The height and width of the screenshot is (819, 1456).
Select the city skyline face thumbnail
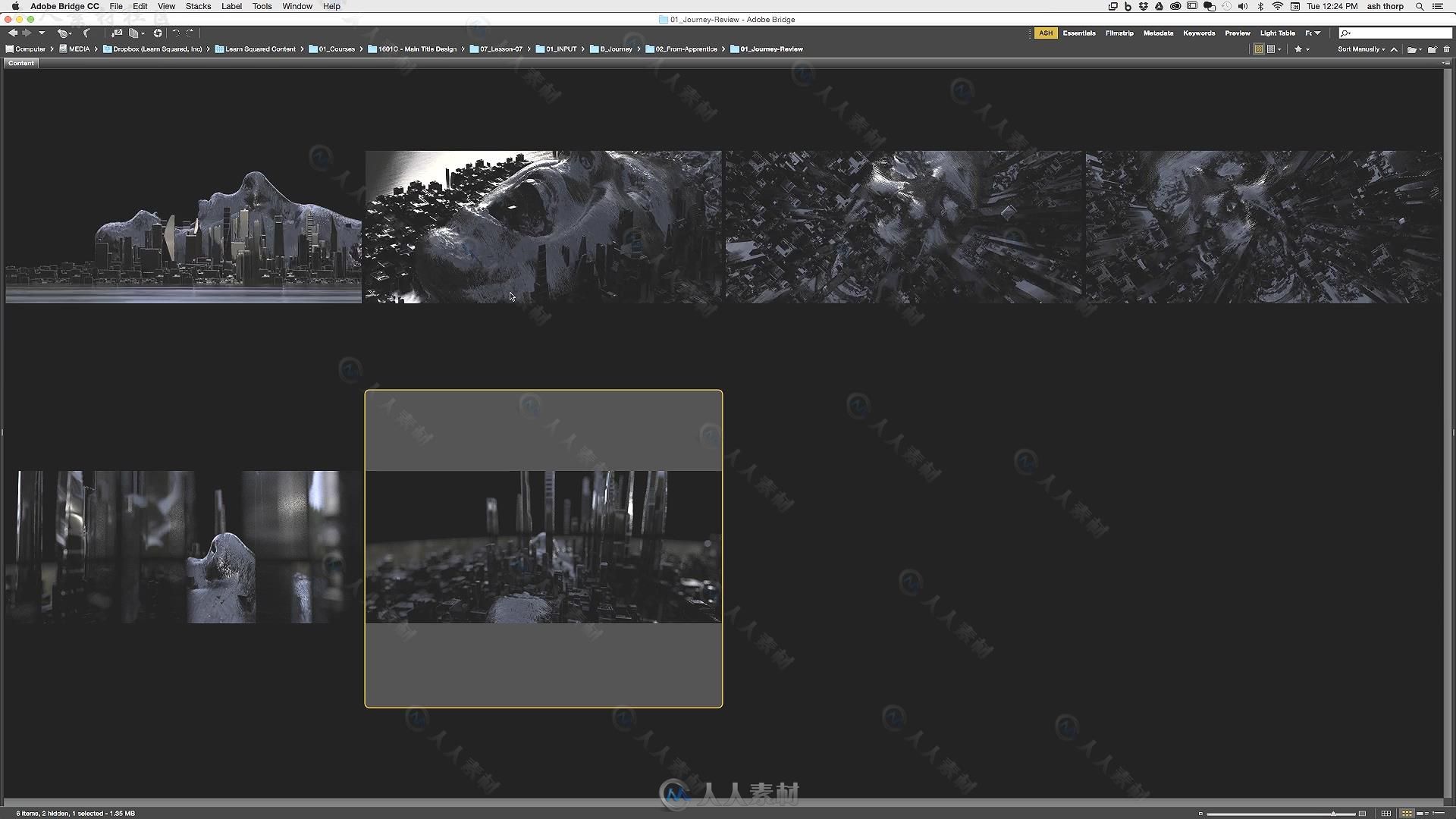click(184, 227)
